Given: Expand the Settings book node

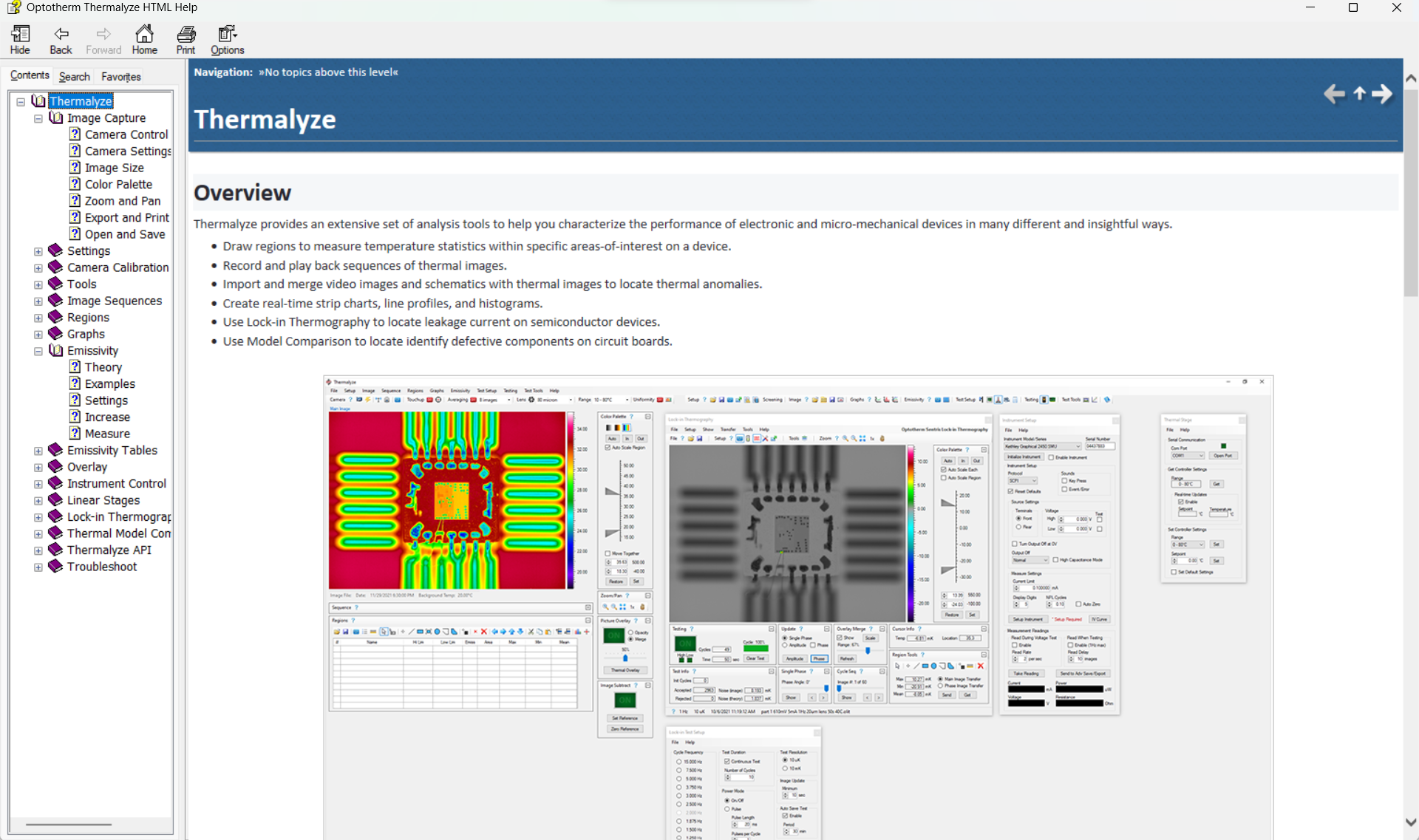Looking at the screenshot, I should [x=38, y=251].
